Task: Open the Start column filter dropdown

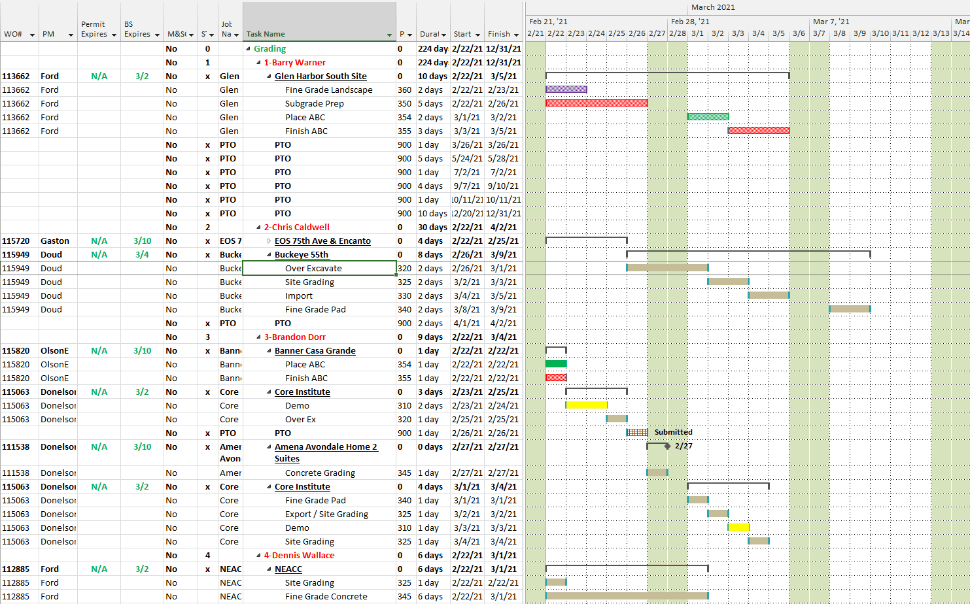Action: (477, 35)
